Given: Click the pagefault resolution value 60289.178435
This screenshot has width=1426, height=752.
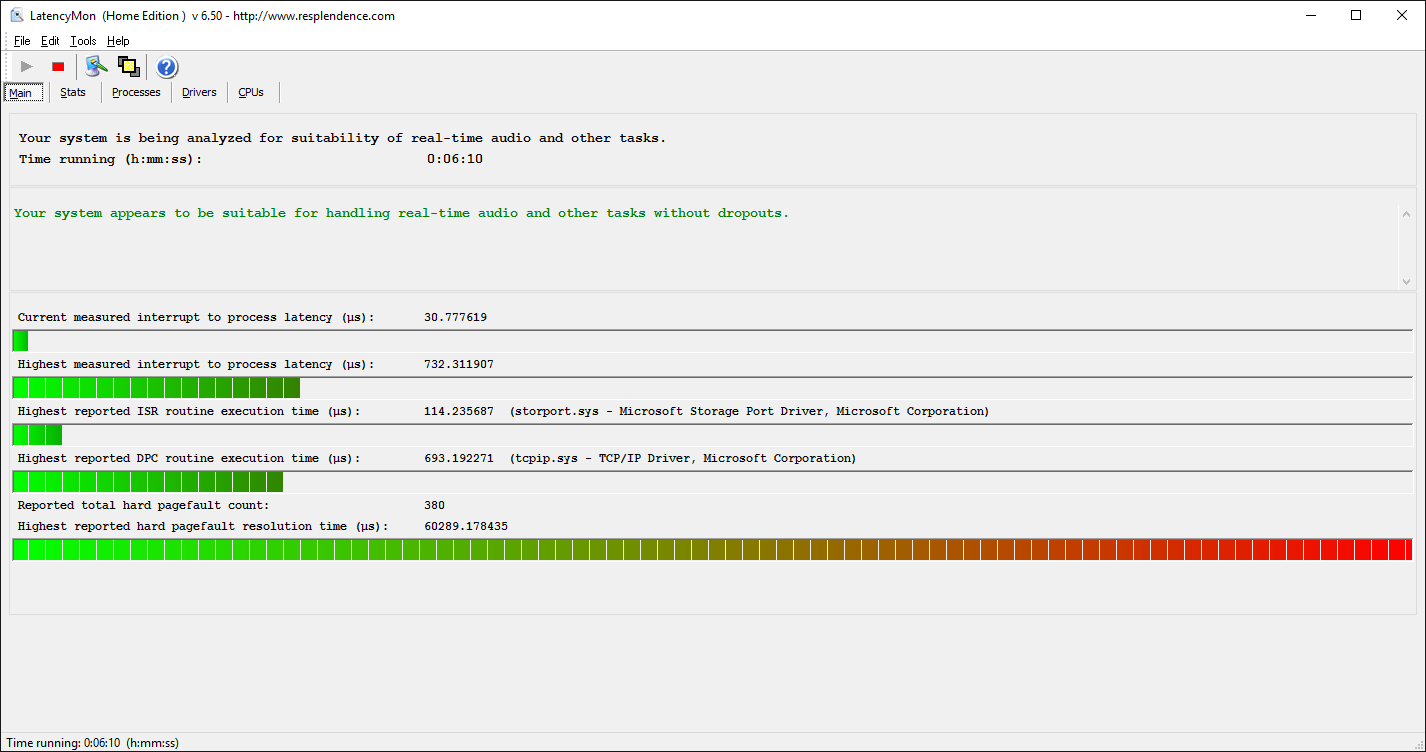Looking at the screenshot, I should [x=466, y=526].
